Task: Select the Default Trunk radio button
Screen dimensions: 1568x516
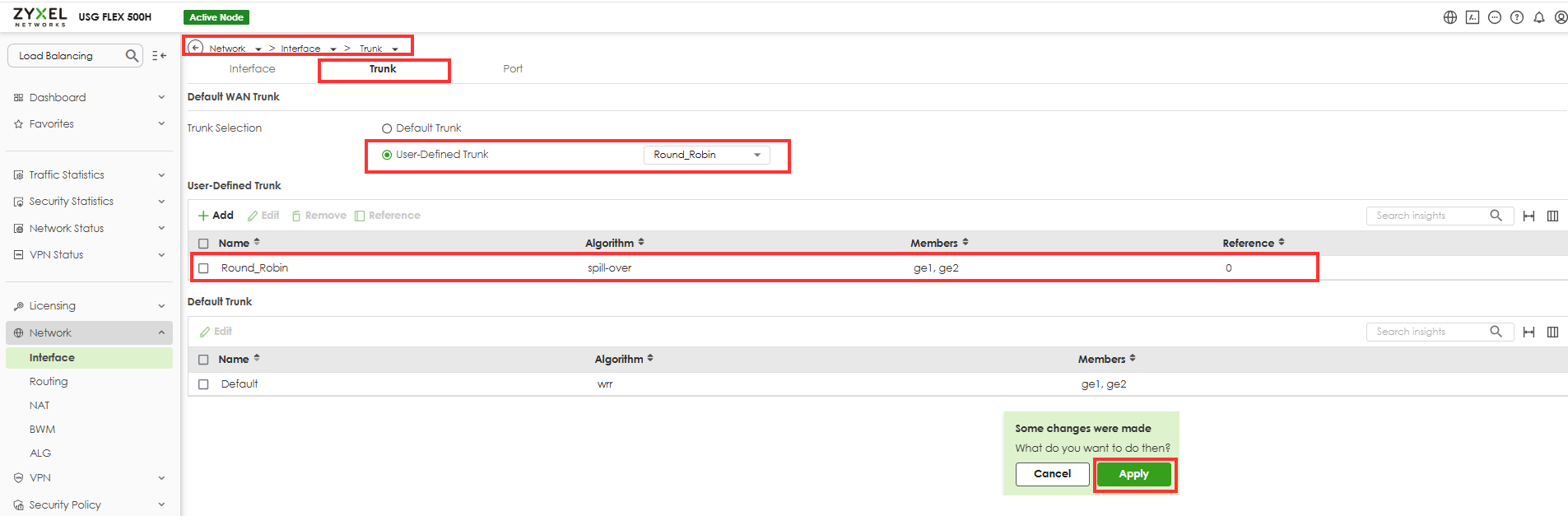Action: tap(387, 128)
